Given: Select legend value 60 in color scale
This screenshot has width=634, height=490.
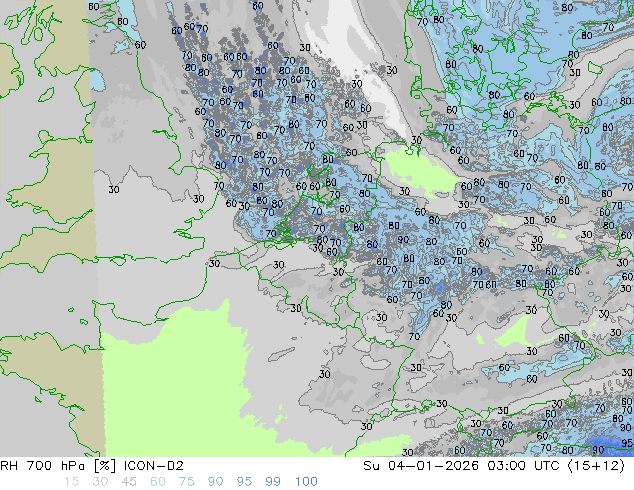Looking at the screenshot, I should [158, 482].
